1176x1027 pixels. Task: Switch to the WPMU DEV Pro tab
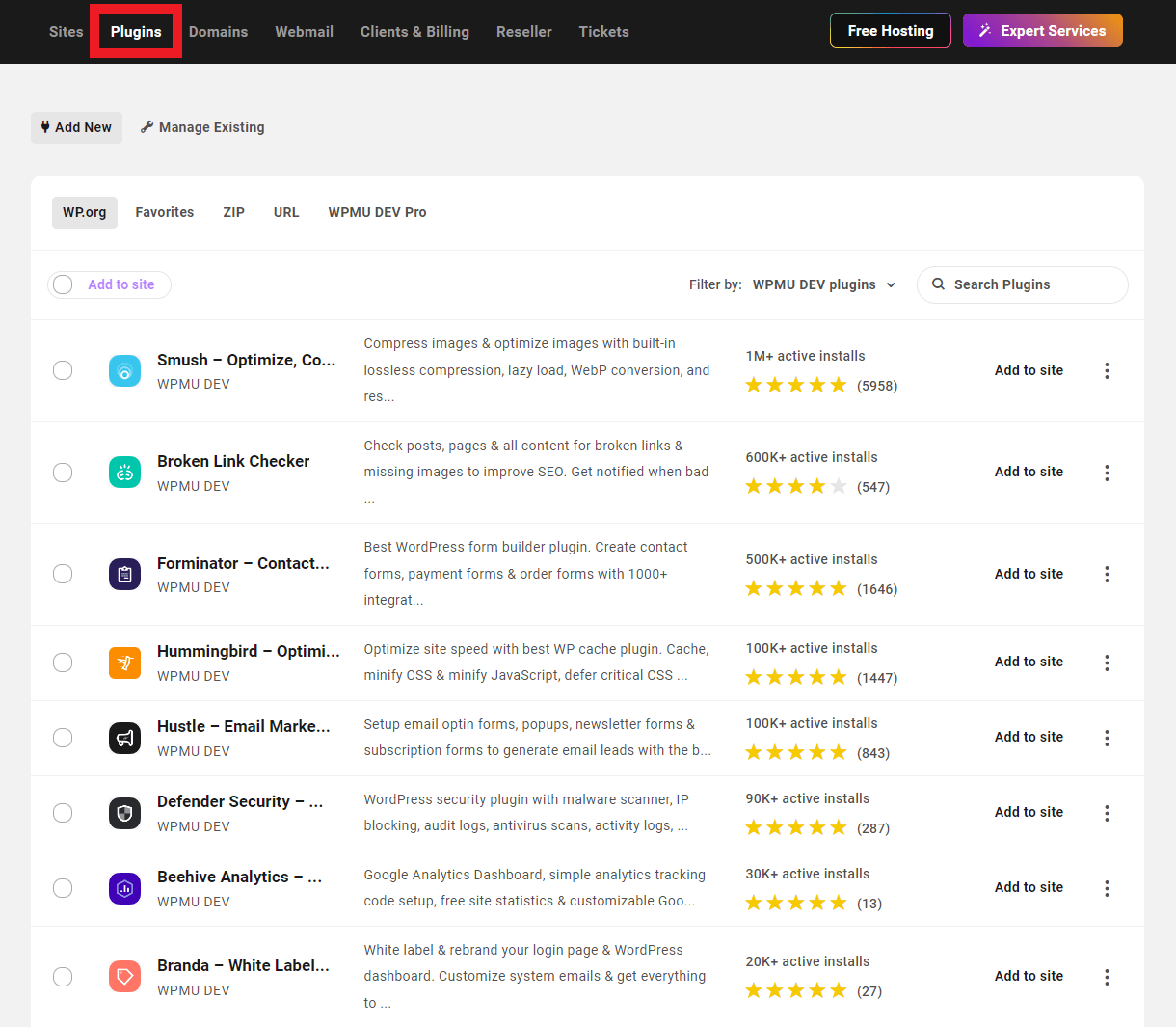click(377, 212)
